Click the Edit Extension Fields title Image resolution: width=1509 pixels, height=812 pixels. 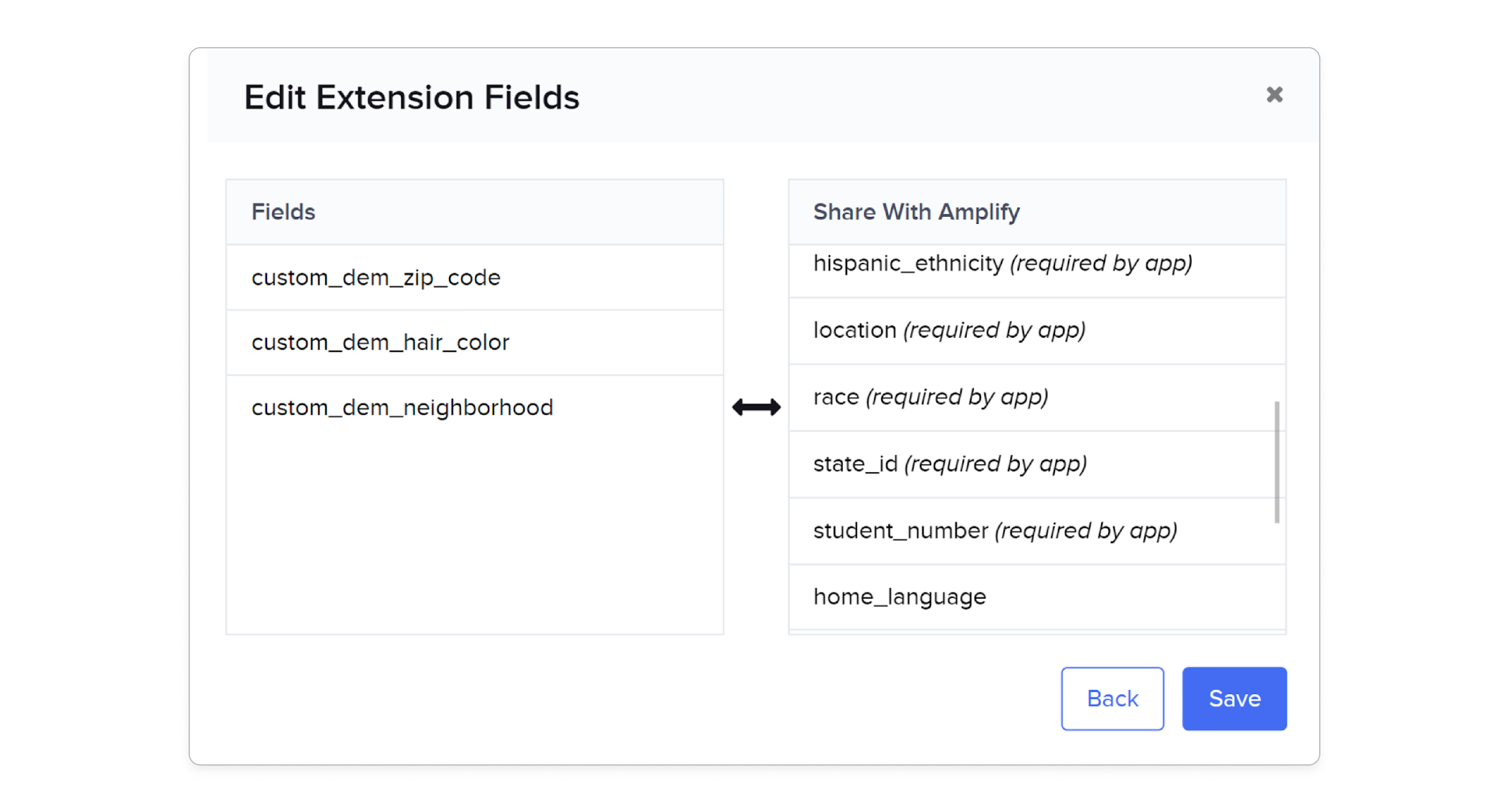[x=411, y=96]
